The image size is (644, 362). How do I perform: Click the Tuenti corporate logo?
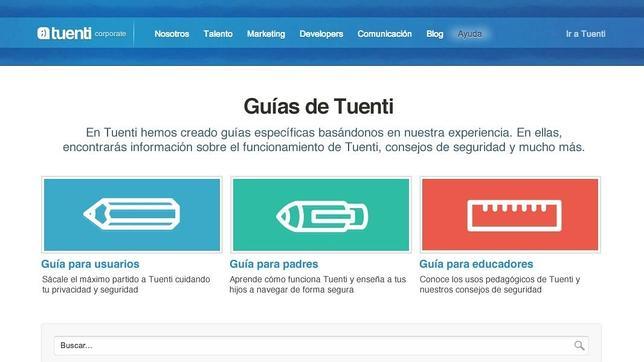pyautogui.click(x=81, y=34)
